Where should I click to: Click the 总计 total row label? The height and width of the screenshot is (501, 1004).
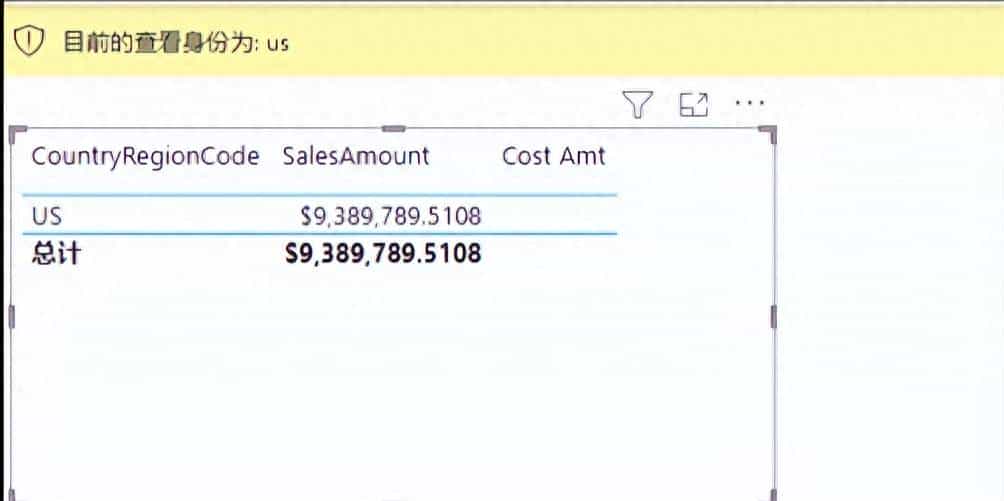pos(56,254)
